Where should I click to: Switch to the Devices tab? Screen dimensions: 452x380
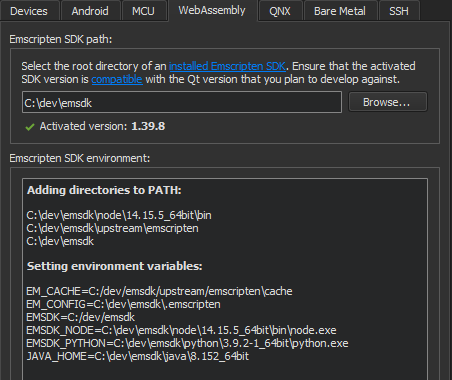(29, 11)
